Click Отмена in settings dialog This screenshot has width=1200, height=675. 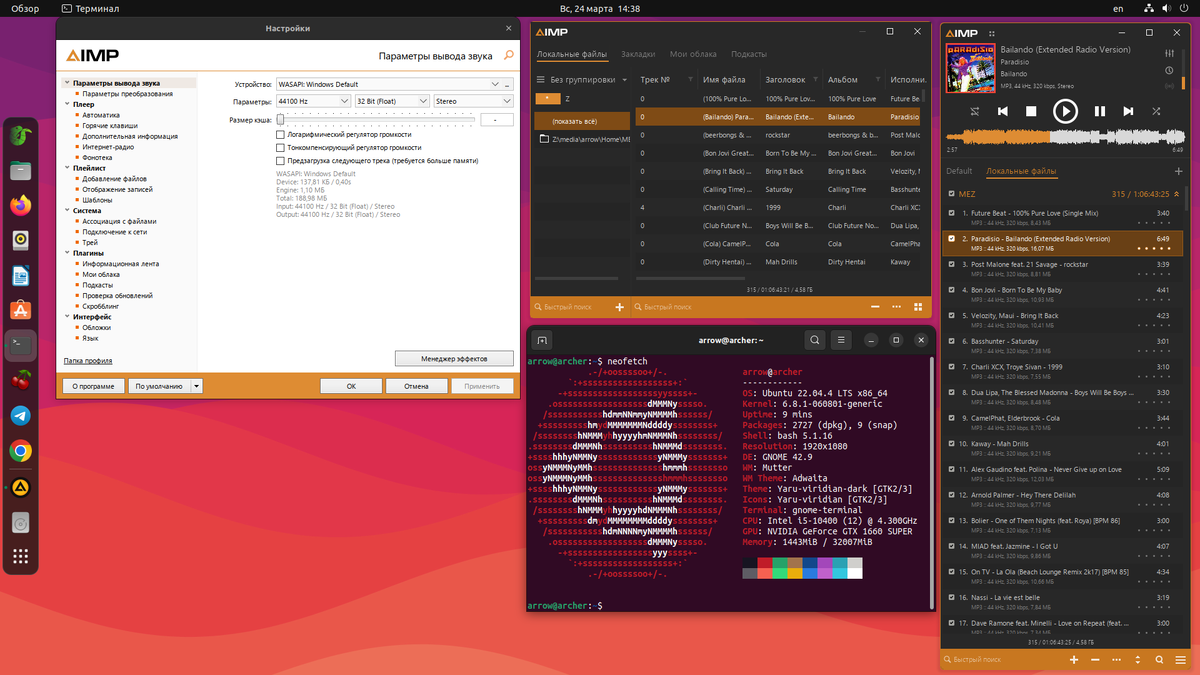click(x=417, y=385)
